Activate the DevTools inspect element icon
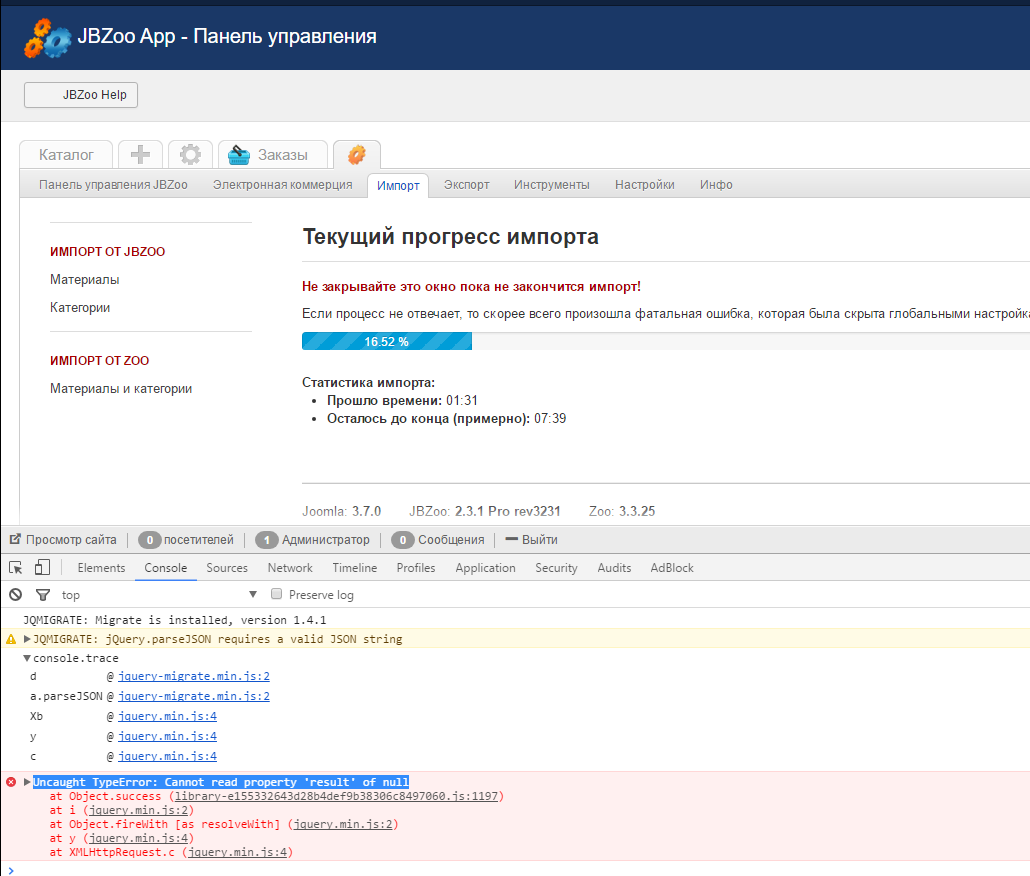This screenshot has width=1030, height=876. [x=16, y=568]
